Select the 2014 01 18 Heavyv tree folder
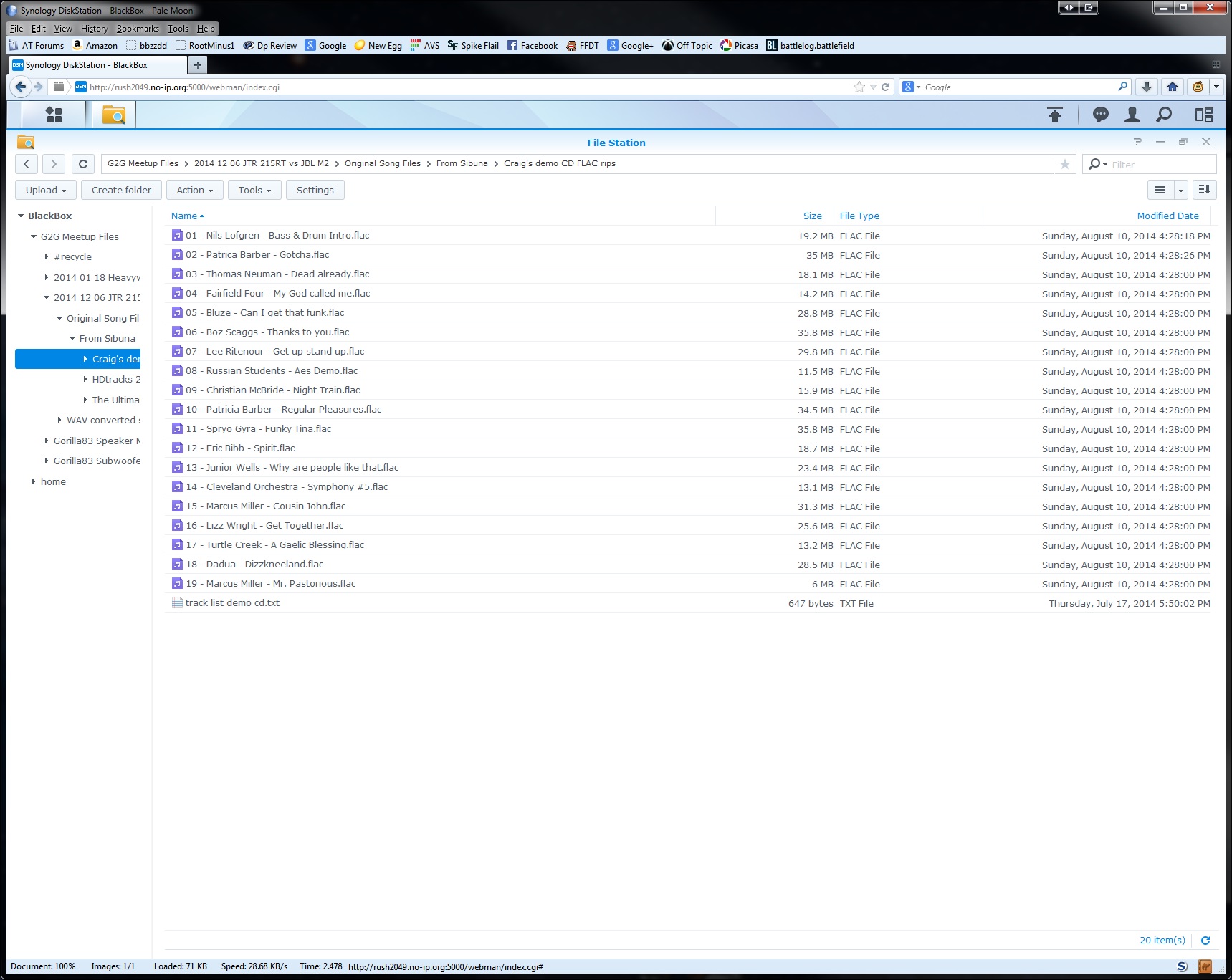 coord(97,277)
